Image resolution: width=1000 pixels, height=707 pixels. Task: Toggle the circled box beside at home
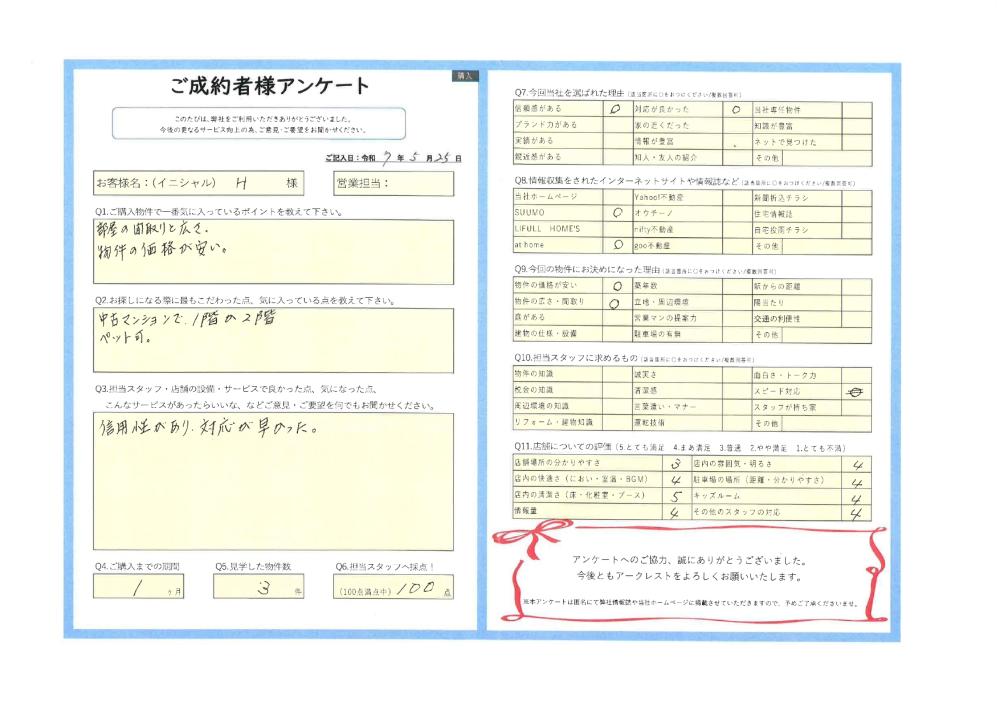coord(617,245)
